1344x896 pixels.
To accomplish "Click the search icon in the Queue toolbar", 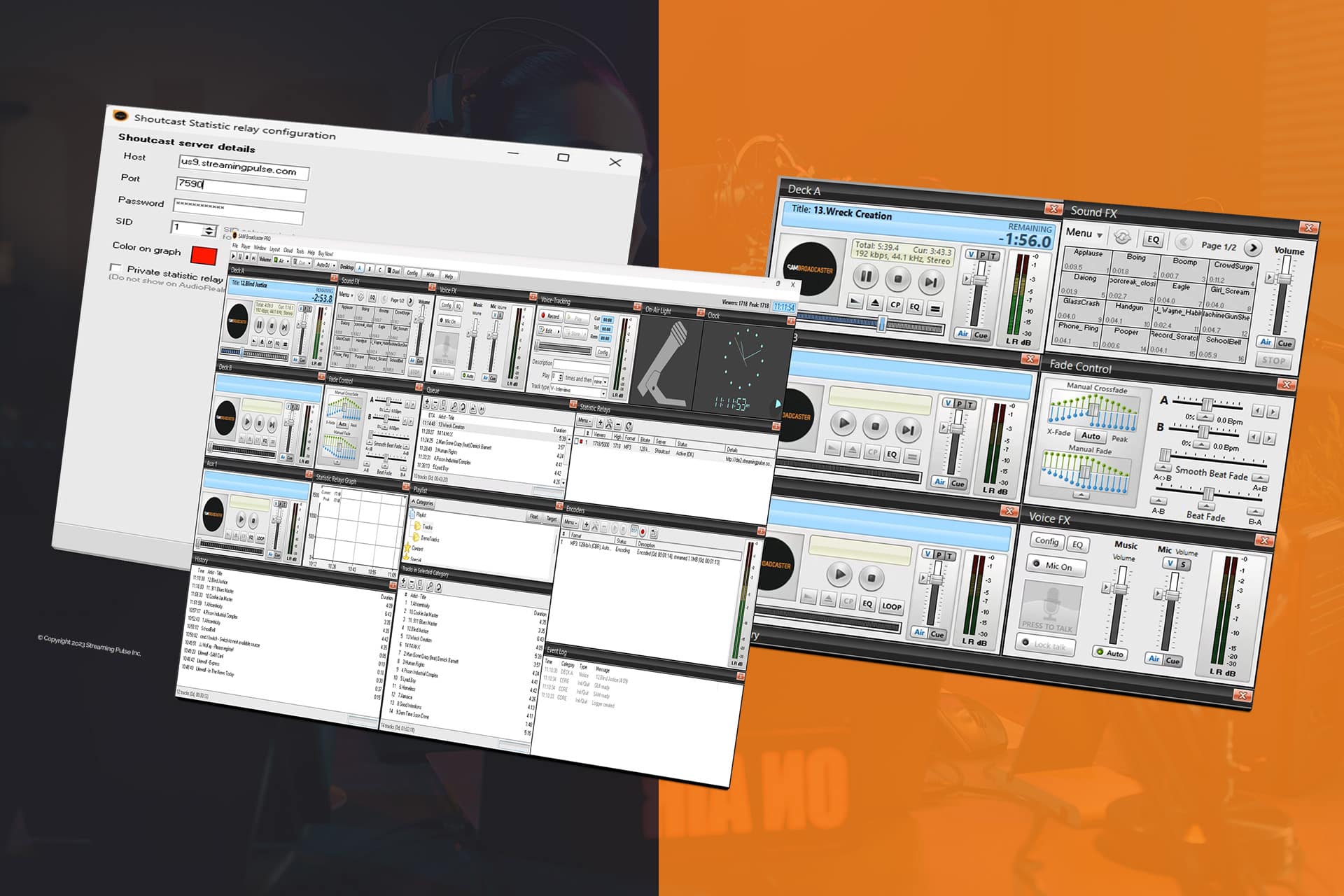I will point(454,407).
